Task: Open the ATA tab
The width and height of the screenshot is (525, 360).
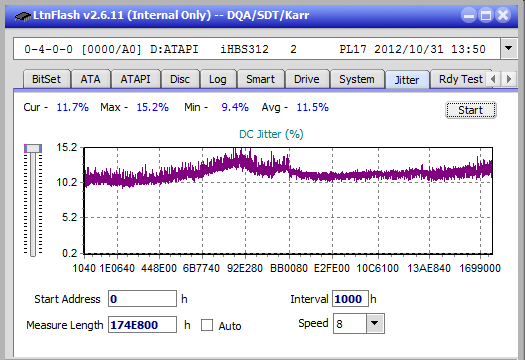Action: click(90, 79)
